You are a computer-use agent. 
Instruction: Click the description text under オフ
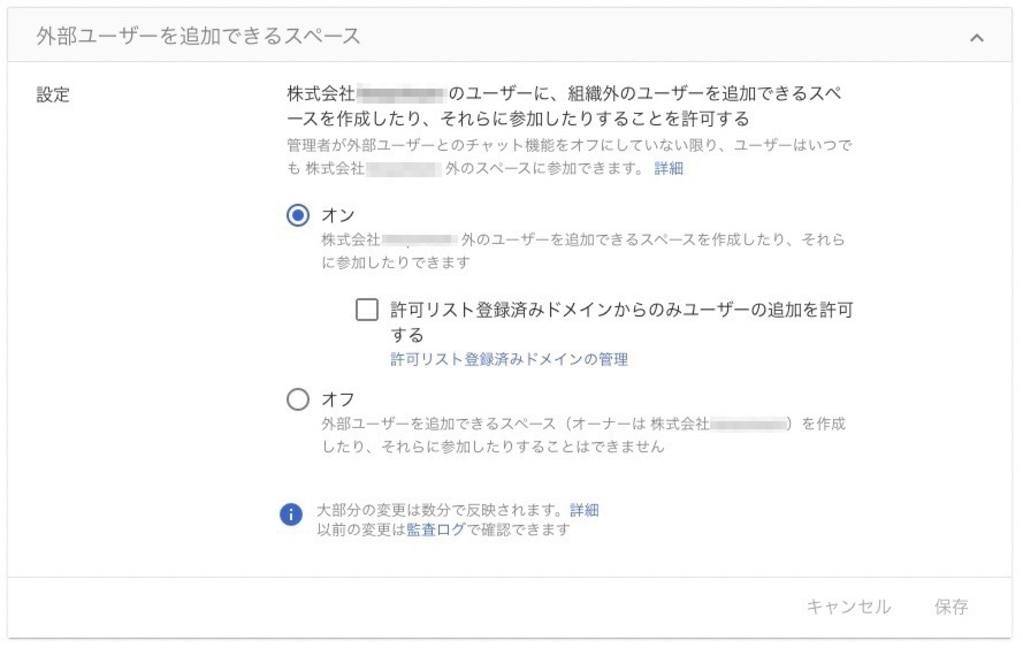pos(582,435)
